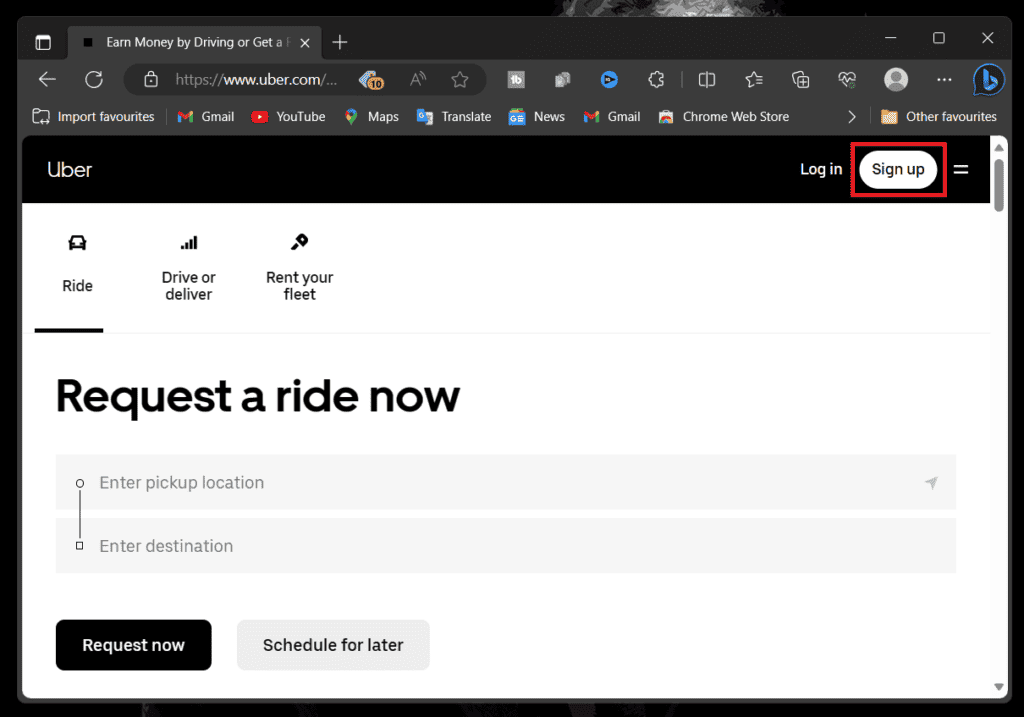Open site permissions via the lock icon

click(150, 79)
